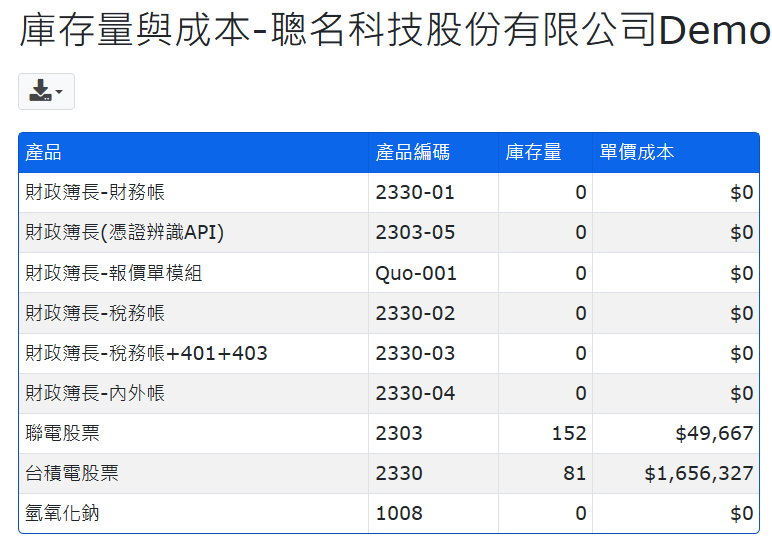This screenshot has height=536, width=772.
Task: Click the 台積電股票 product name
Action: click(71, 473)
